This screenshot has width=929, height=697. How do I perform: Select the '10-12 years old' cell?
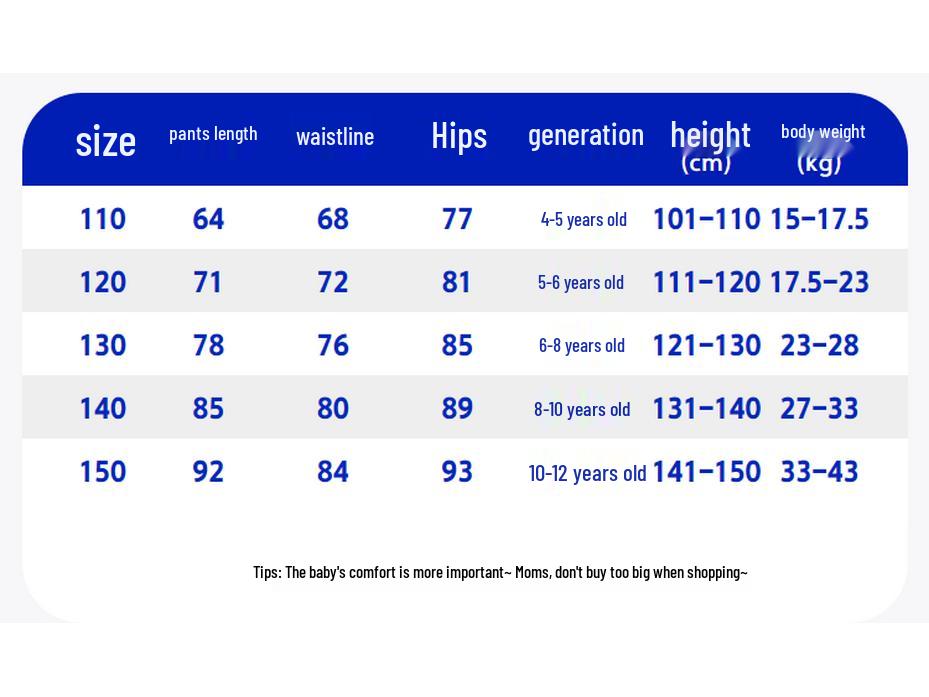[x=587, y=474]
